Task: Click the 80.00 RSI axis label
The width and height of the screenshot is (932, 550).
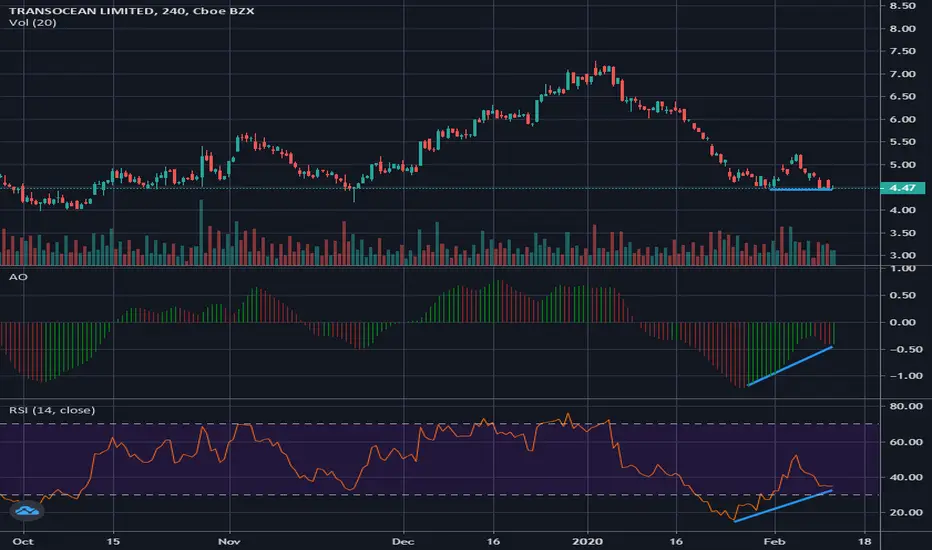Action: pos(906,406)
